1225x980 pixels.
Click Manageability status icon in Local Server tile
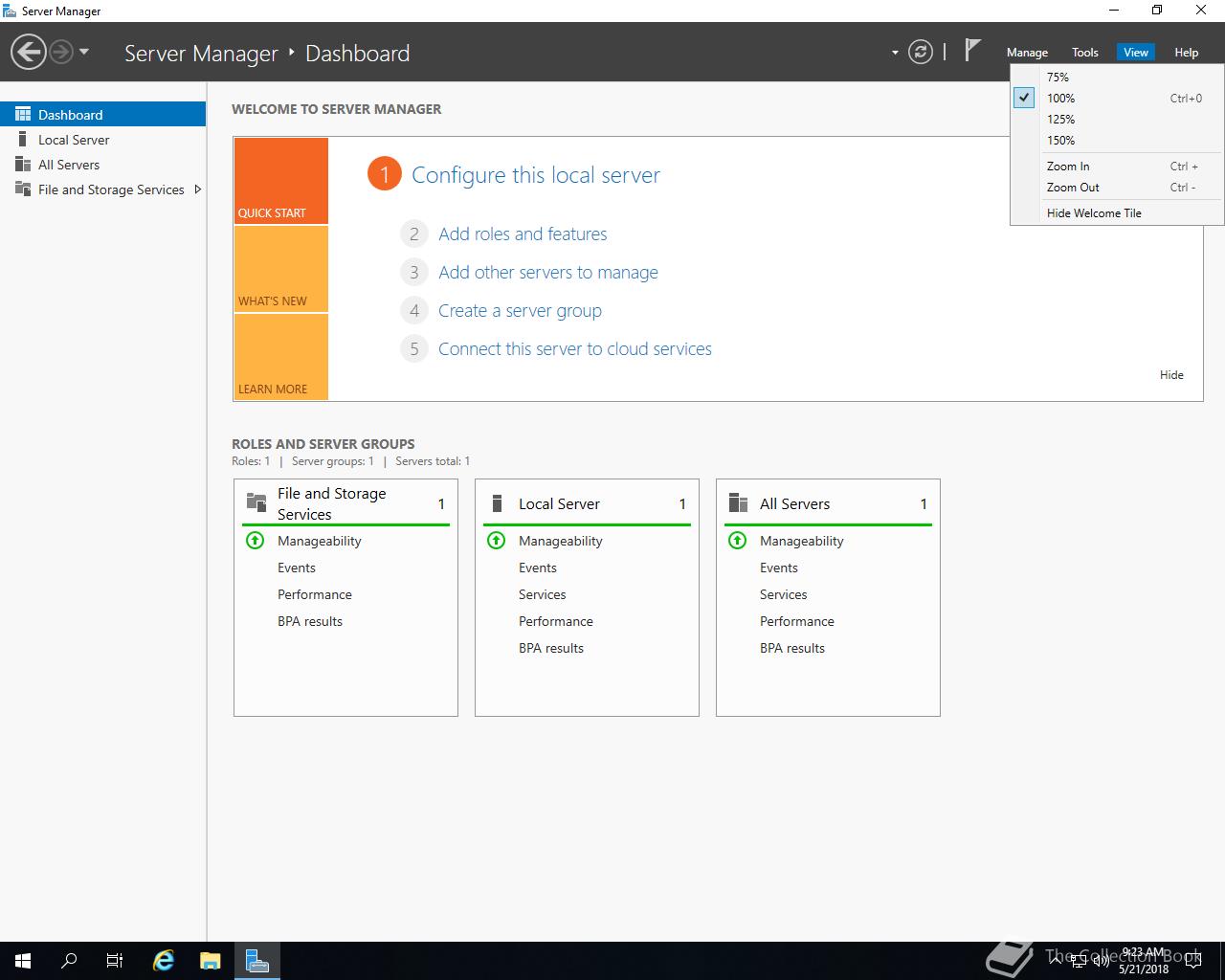(496, 540)
